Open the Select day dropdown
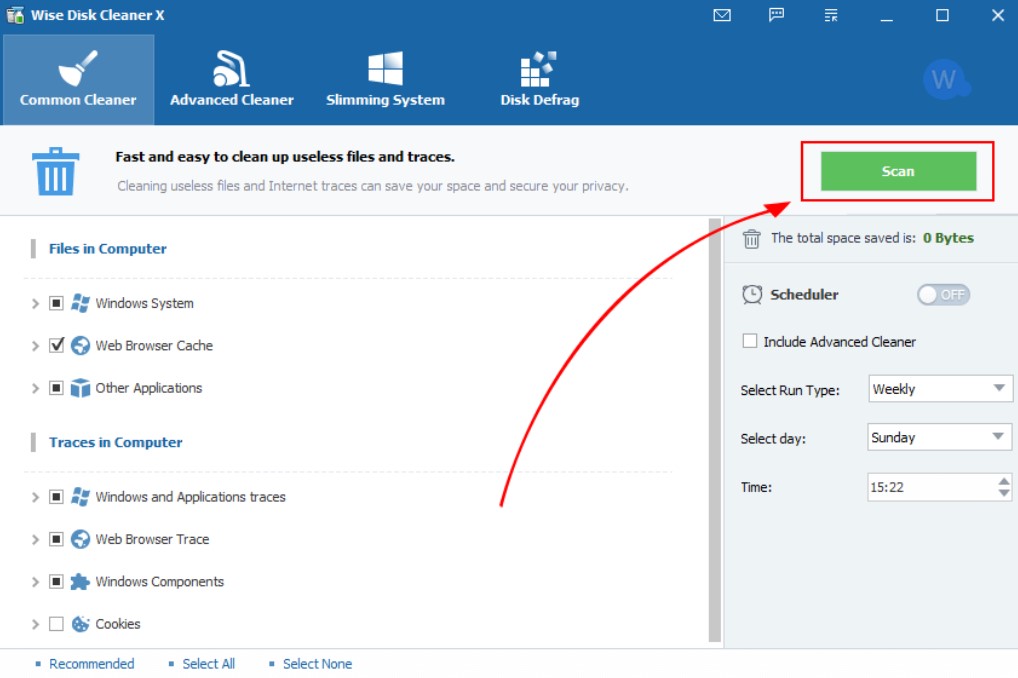This screenshot has height=678, width=1018. (939, 437)
